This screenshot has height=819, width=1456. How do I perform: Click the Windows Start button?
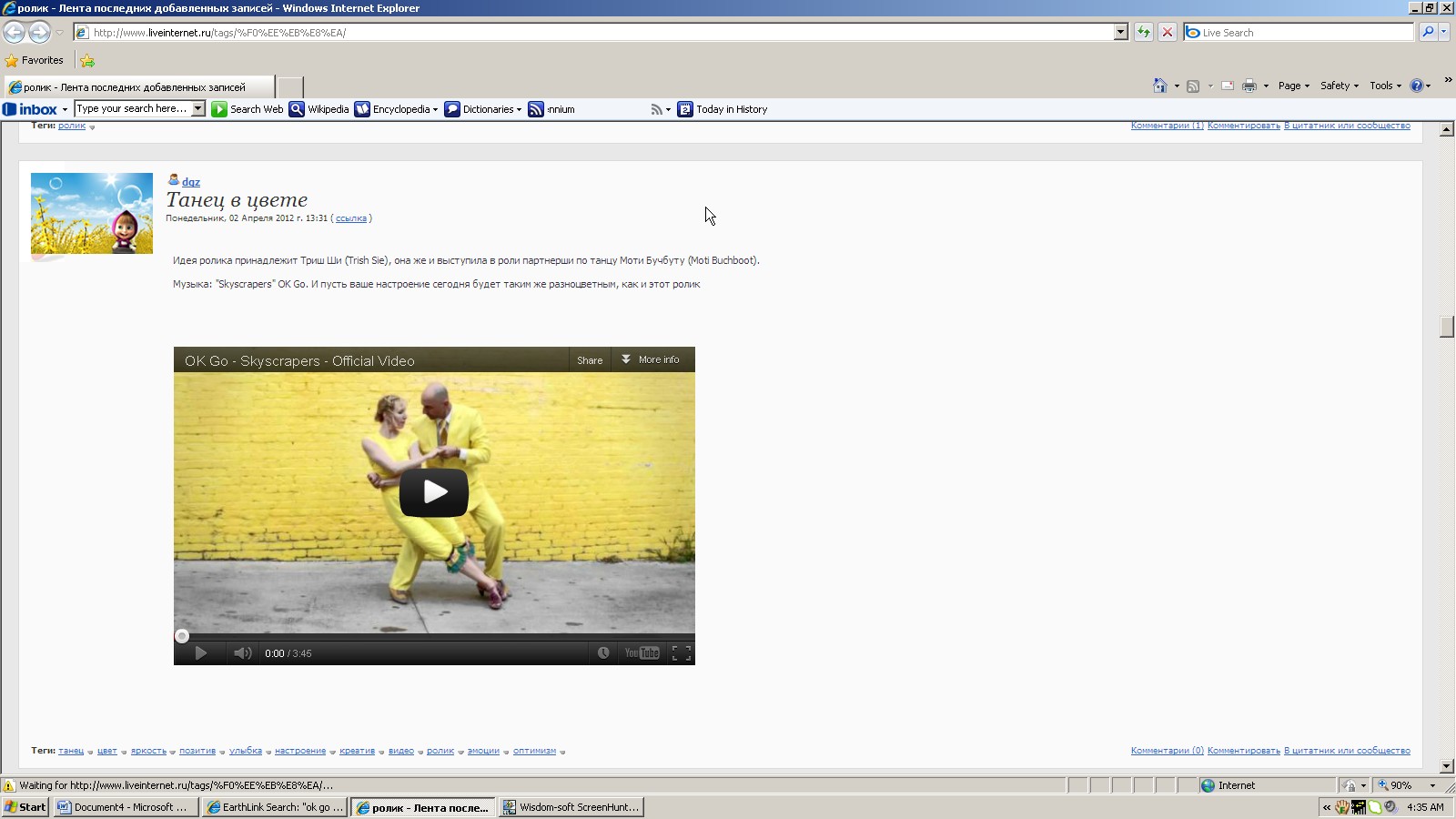tap(25, 807)
